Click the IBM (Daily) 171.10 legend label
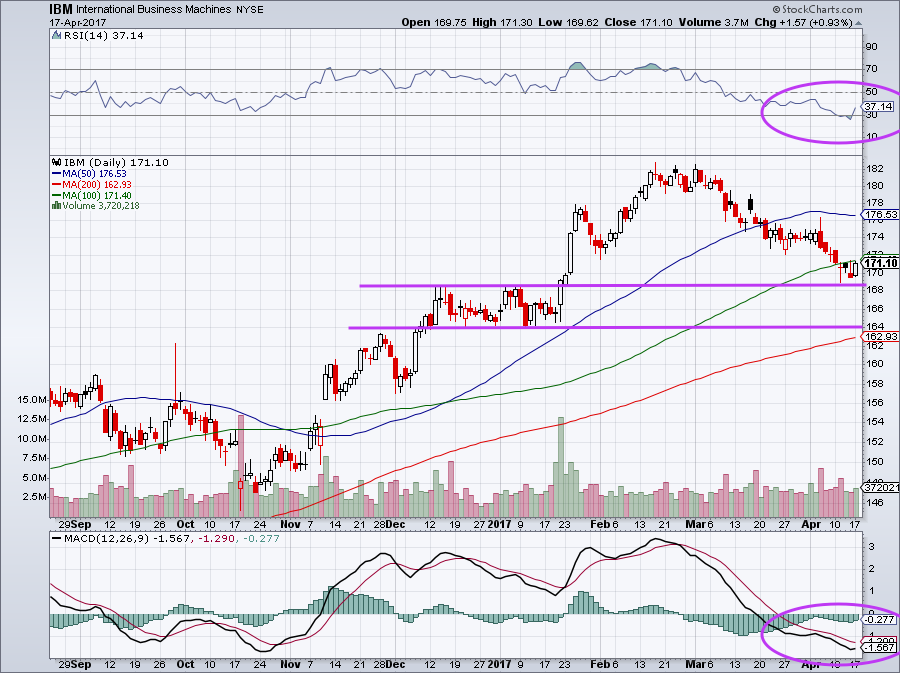The image size is (900, 673). pyautogui.click(x=117, y=162)
